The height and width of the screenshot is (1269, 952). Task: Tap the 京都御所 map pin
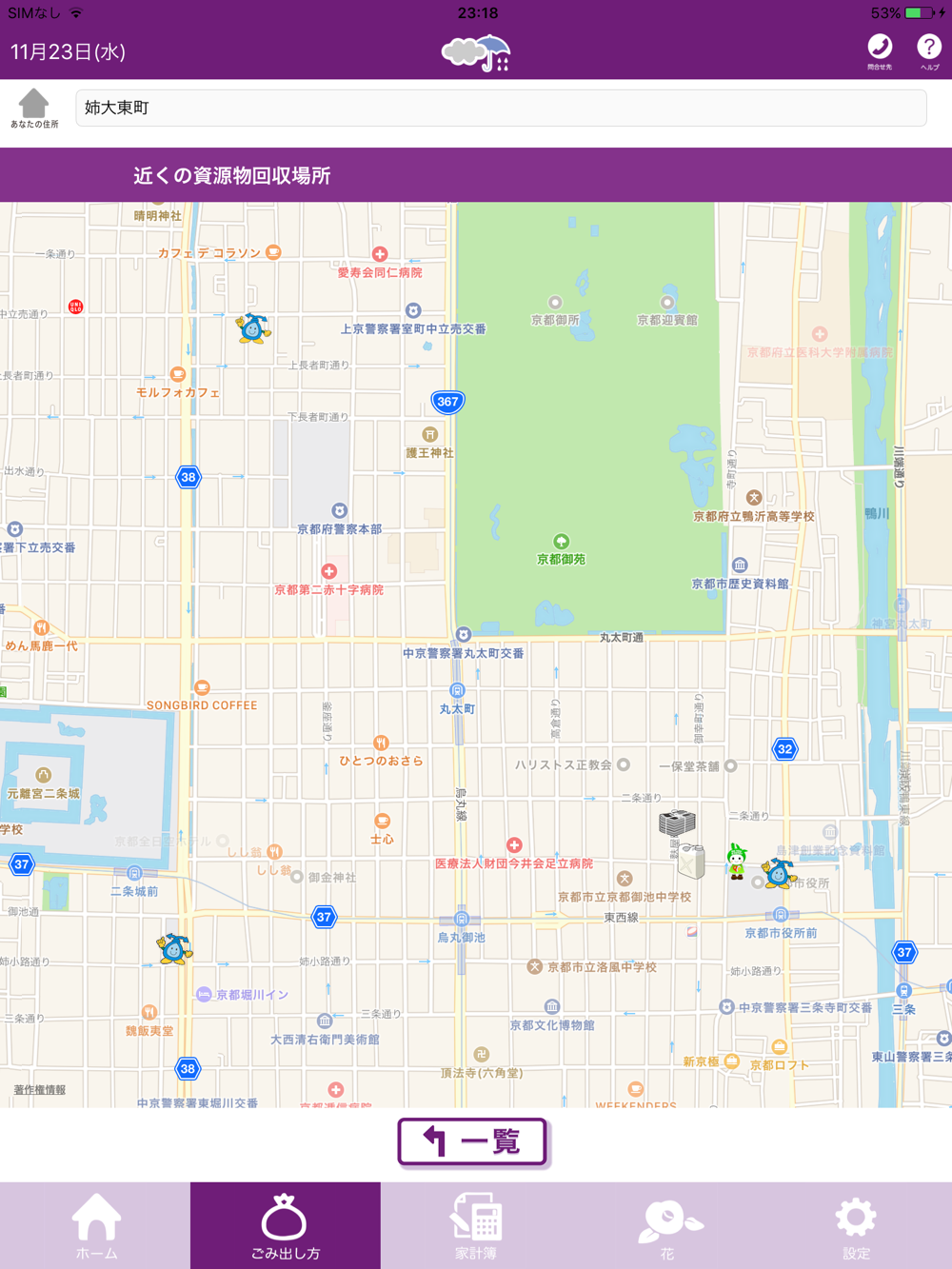pyautogui.click(x=555, y=303)
